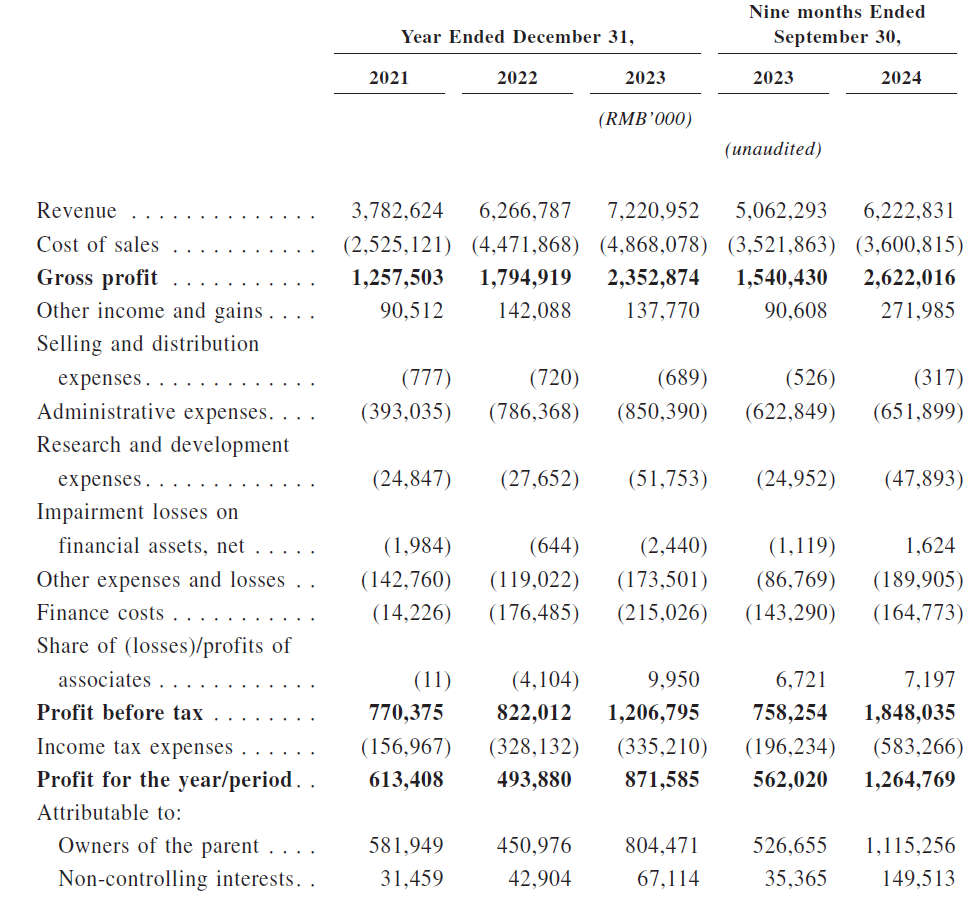Select non-controlling interests value 149,513
Viewport: 977px width, 905px height.
[x=915, y=879]
